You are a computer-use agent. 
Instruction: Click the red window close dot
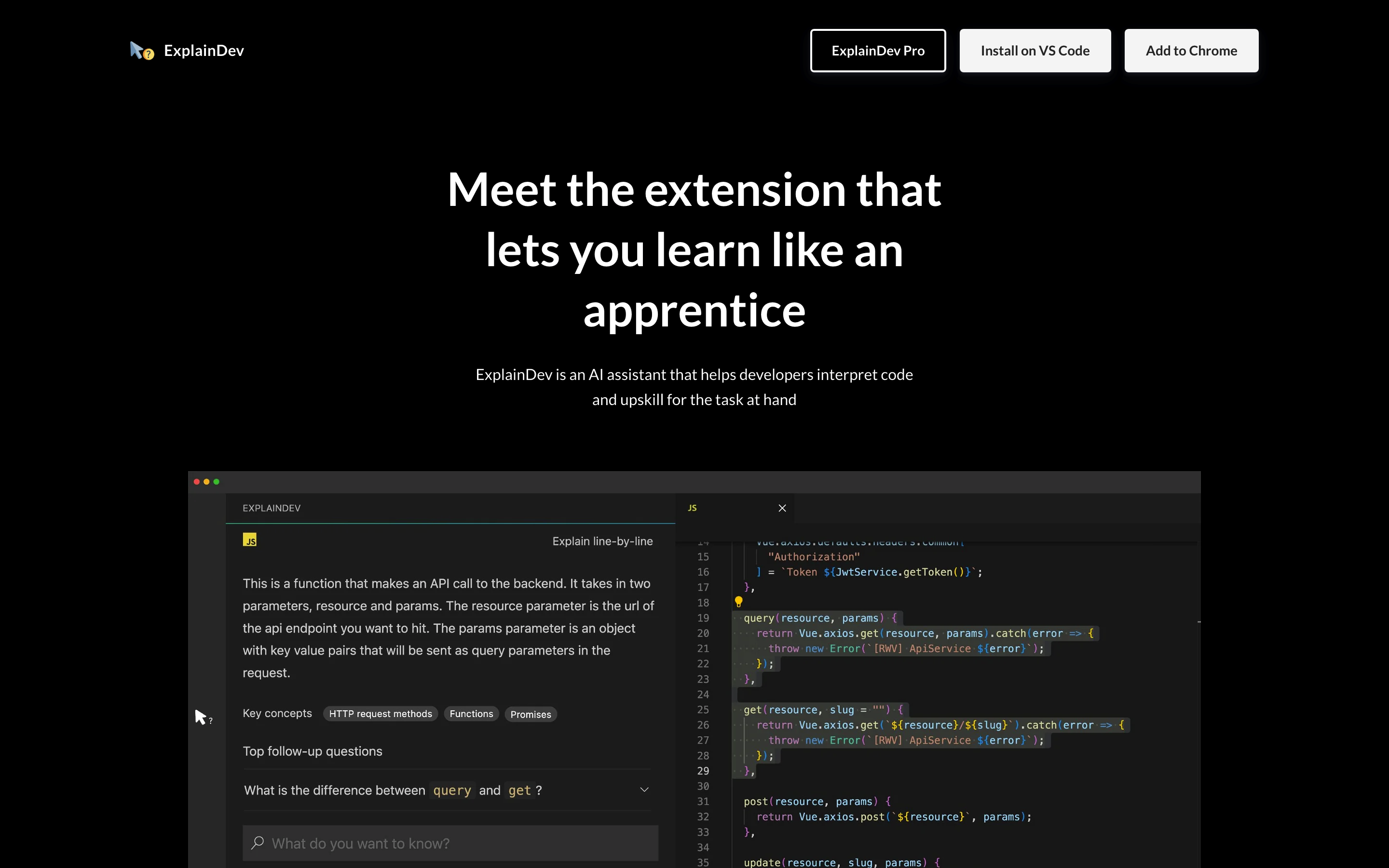point(197,482)
